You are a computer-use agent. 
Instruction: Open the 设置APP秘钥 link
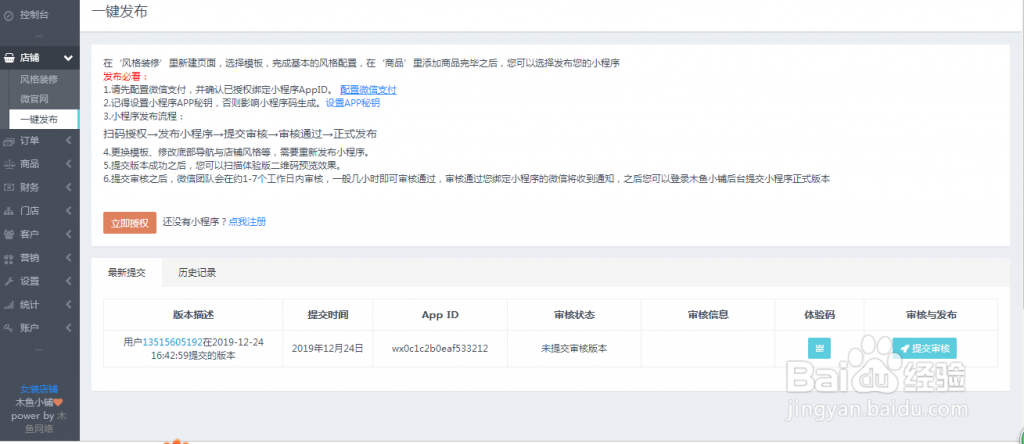[353, 103]
